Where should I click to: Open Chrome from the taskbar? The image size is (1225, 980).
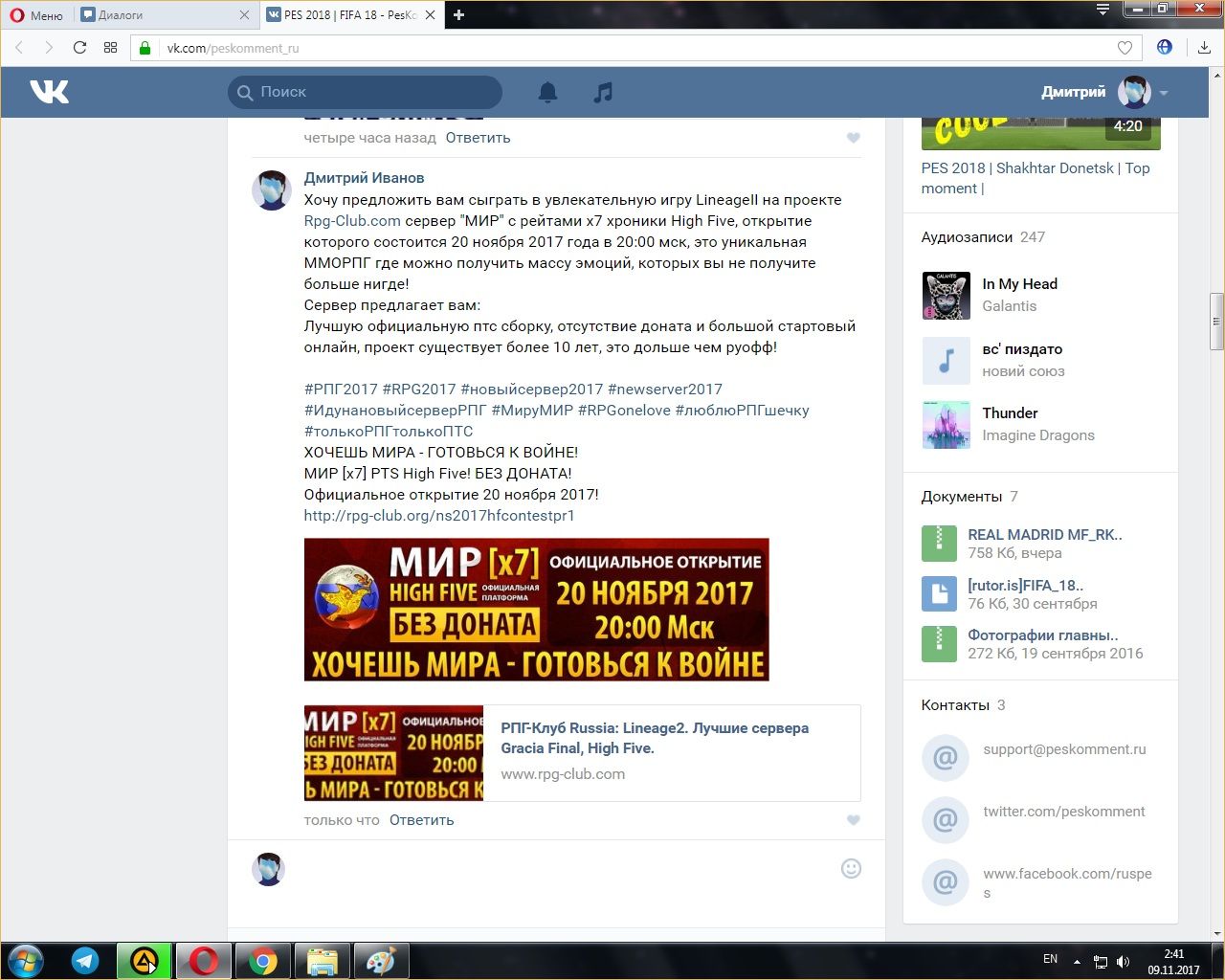pyautogui.click(x=263, y=961)
